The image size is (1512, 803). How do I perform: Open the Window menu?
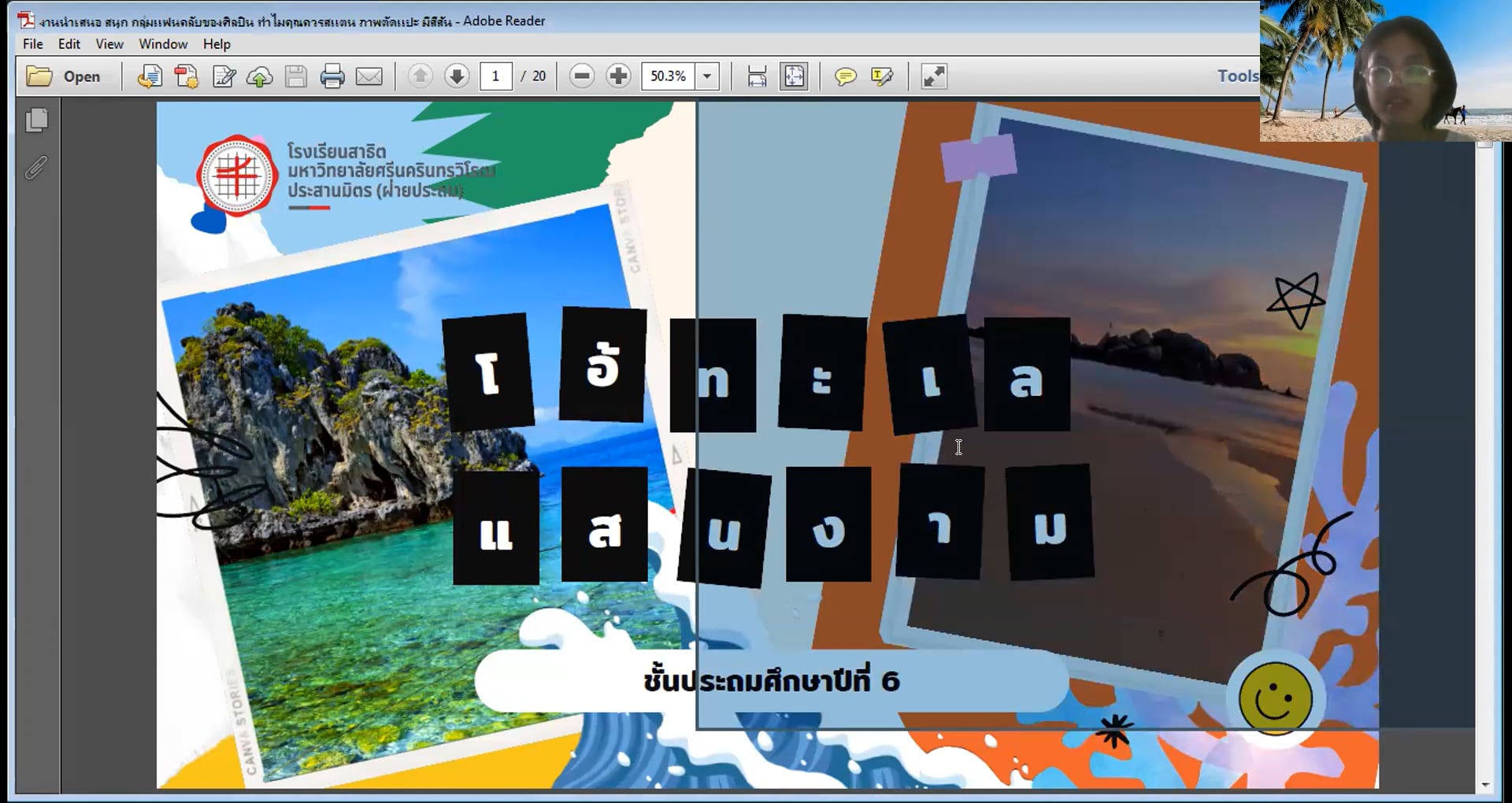pyautogui.click(x=163, y=44)
